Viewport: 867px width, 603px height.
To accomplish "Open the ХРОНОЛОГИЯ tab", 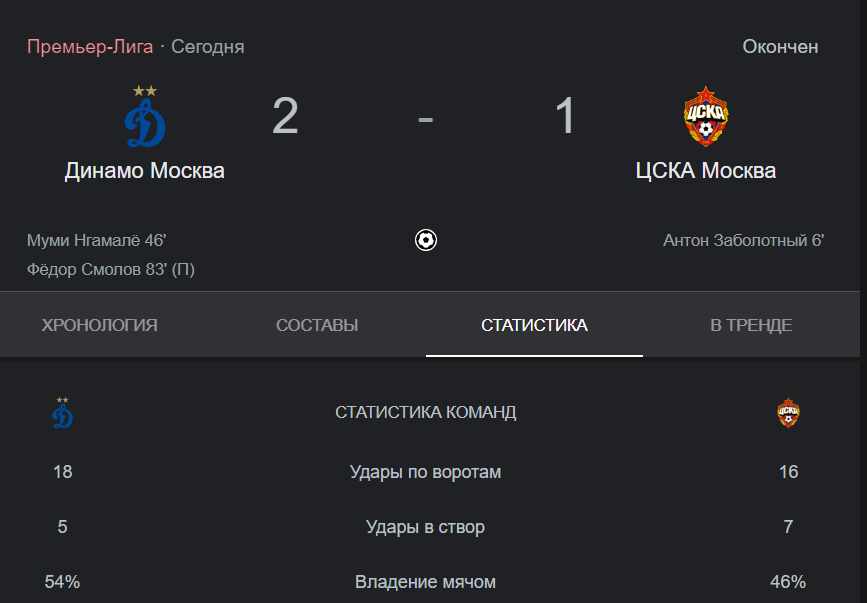I will 100,325.
